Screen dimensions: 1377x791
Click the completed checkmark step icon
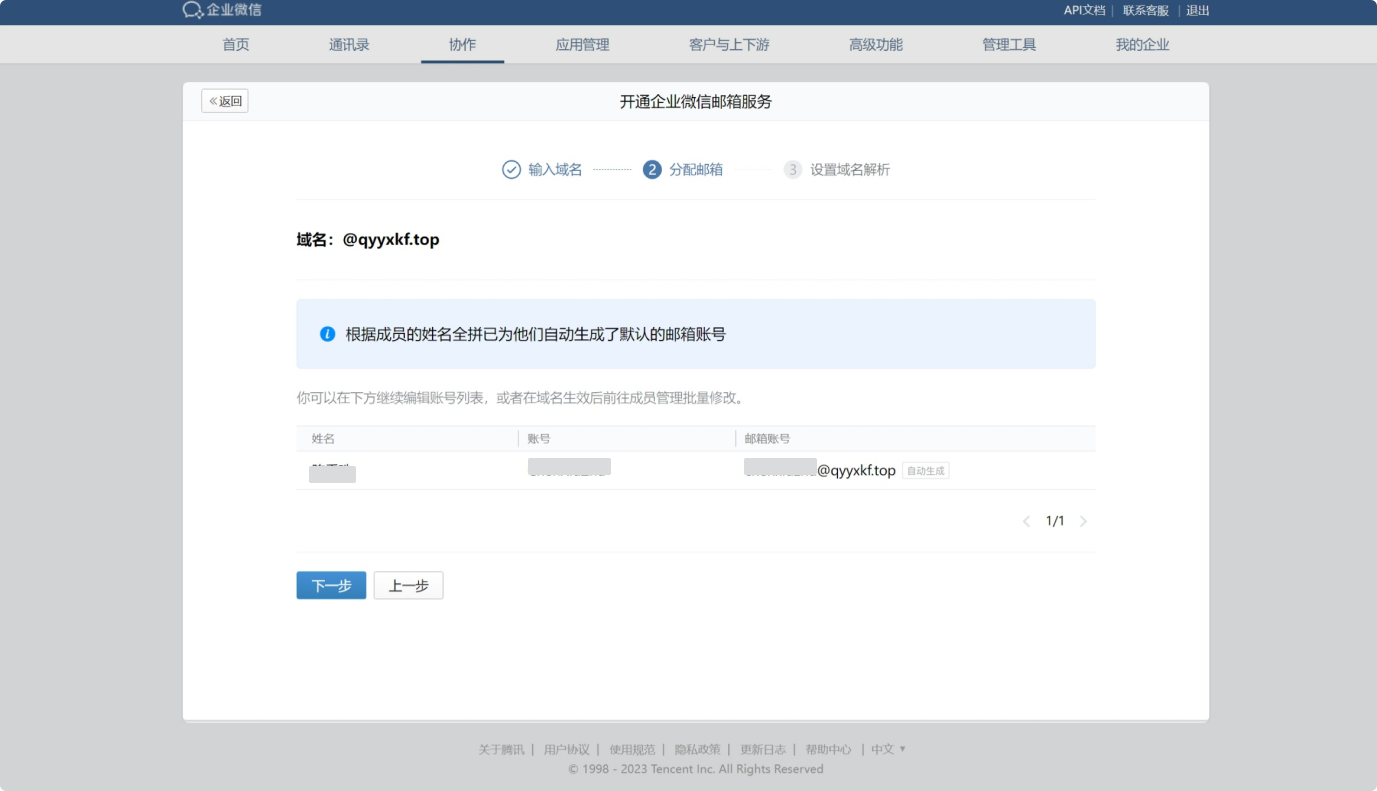coord(511,170)
